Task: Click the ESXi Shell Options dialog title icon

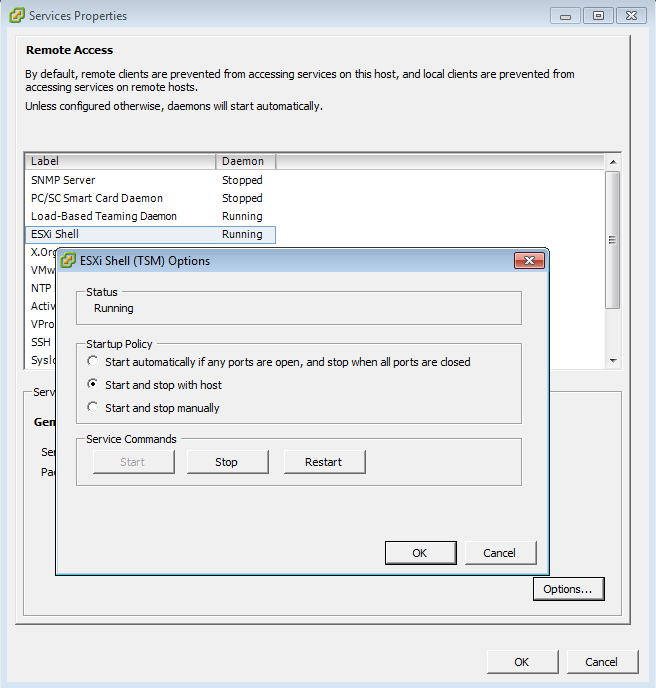Action: (68, 261)
